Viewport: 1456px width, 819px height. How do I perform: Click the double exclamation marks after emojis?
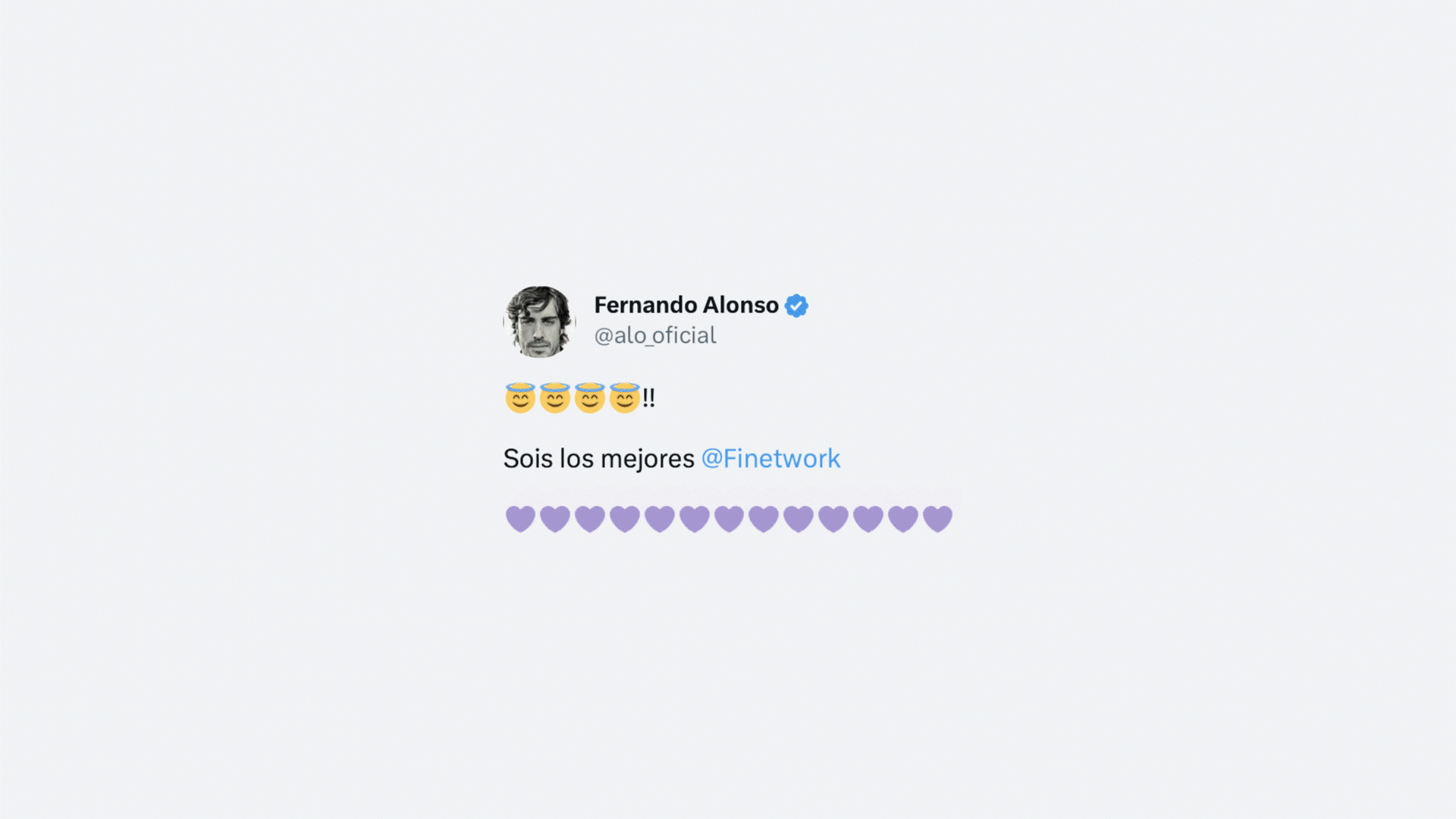(648, 397)
